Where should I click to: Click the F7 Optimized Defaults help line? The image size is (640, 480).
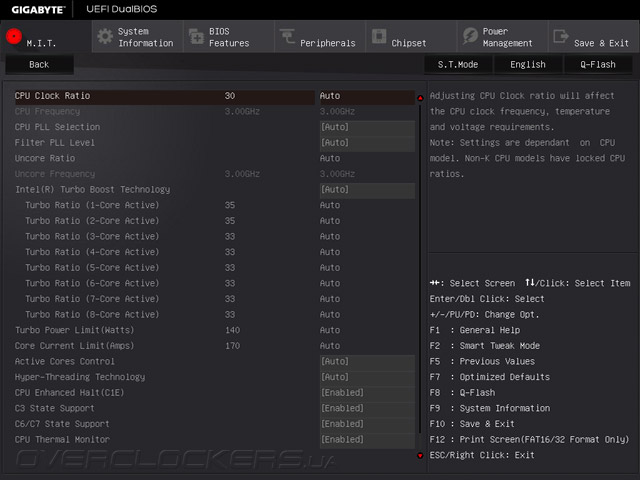pos(490,377)
